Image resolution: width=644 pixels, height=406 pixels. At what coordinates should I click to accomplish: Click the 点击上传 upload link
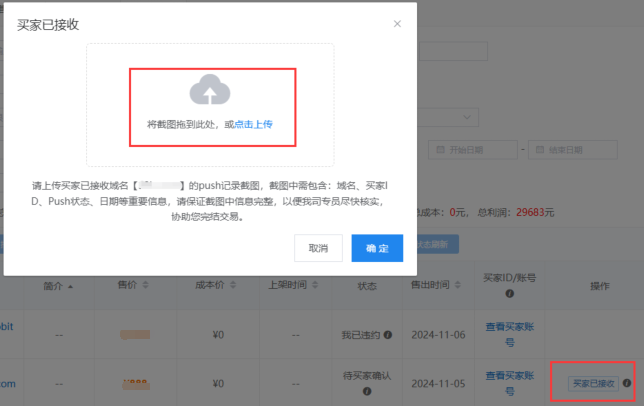pyautogui.click(x=253, y=125)
